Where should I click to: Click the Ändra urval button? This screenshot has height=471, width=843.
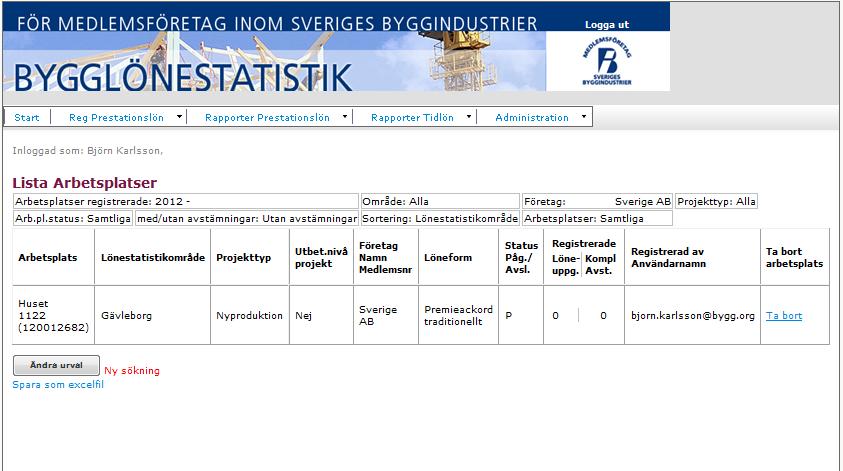(56, 365)
